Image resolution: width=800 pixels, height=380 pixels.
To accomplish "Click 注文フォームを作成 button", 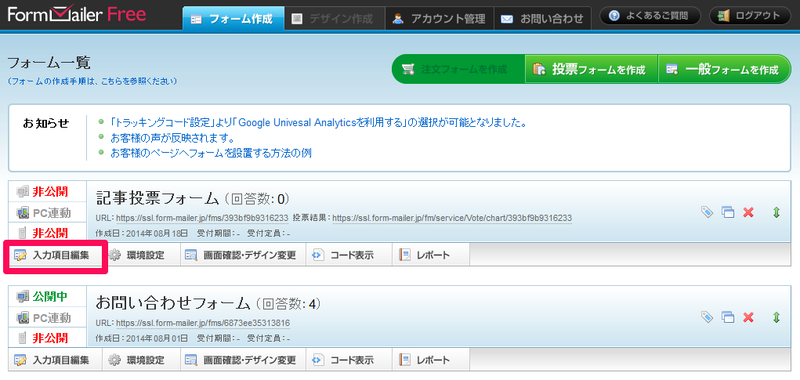I will tap(458, 69).
